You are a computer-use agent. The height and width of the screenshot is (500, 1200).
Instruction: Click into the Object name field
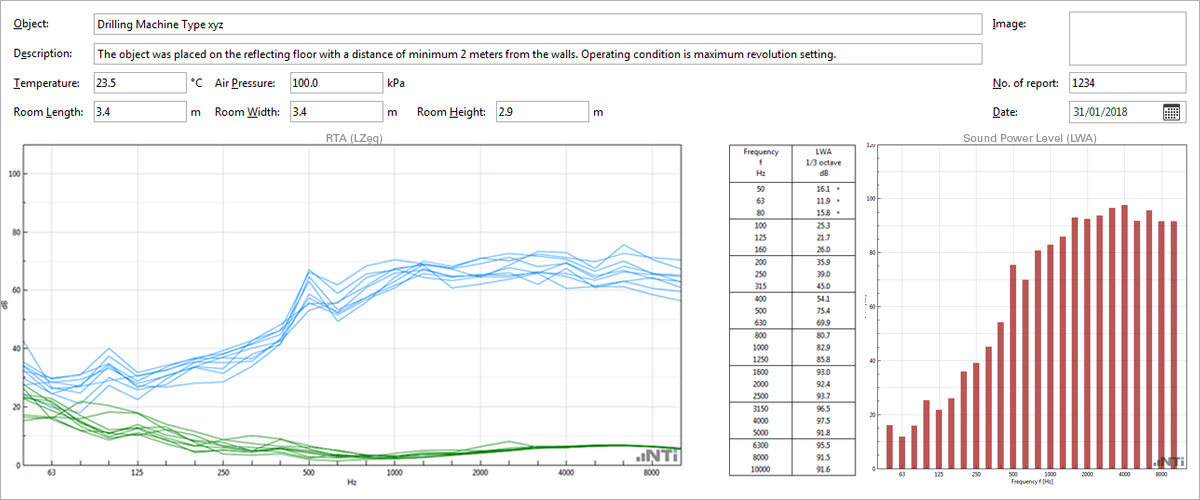pyautogui.click(x=537, y=24)
